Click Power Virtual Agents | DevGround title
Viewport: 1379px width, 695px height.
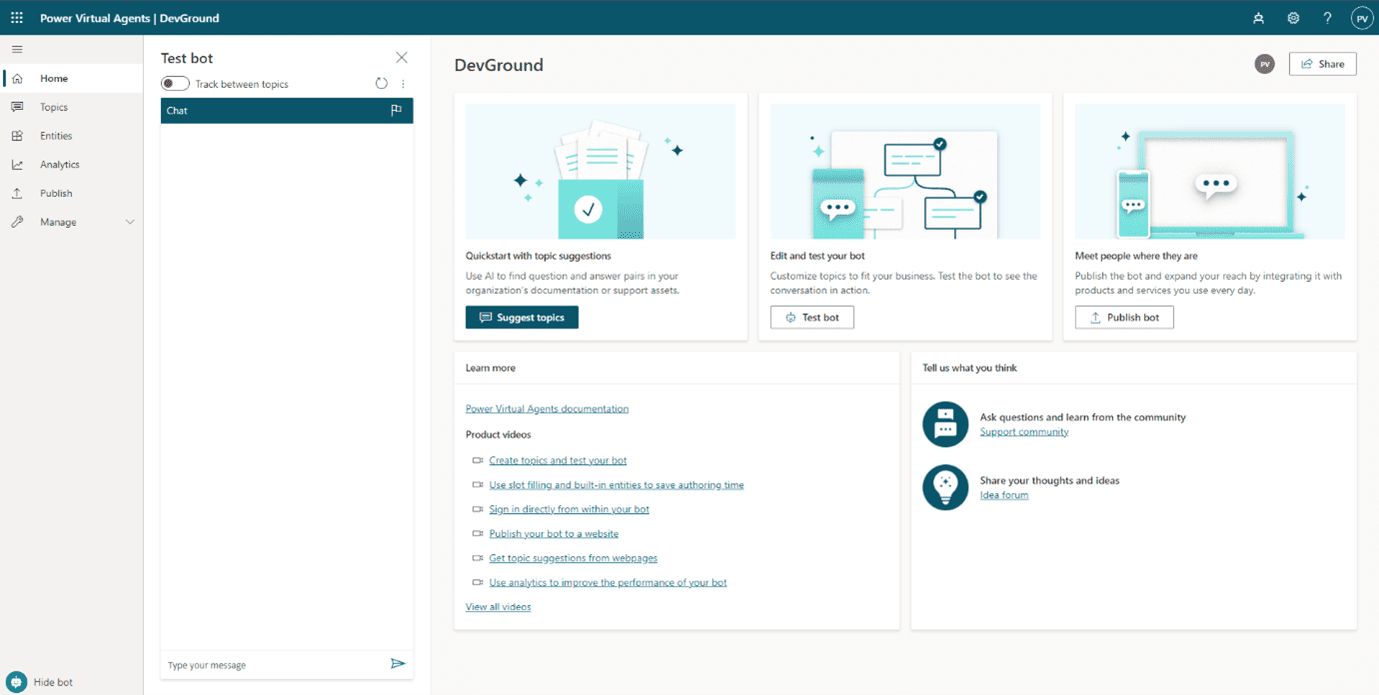click(x=129, y=18)
